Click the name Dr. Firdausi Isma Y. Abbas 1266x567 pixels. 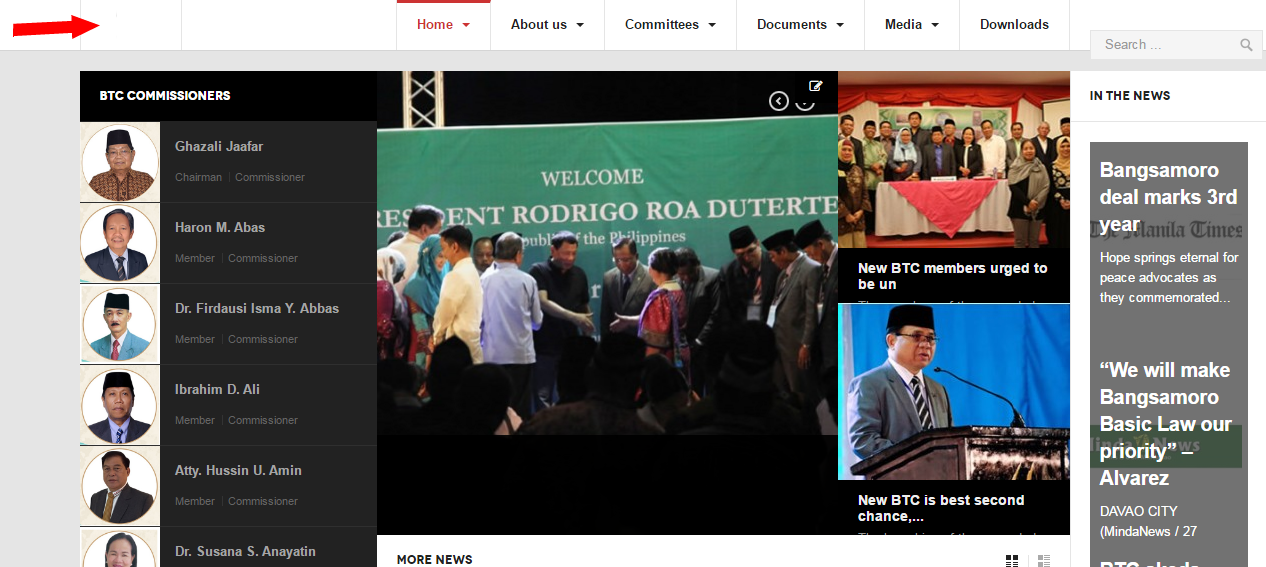pos(257,308)
